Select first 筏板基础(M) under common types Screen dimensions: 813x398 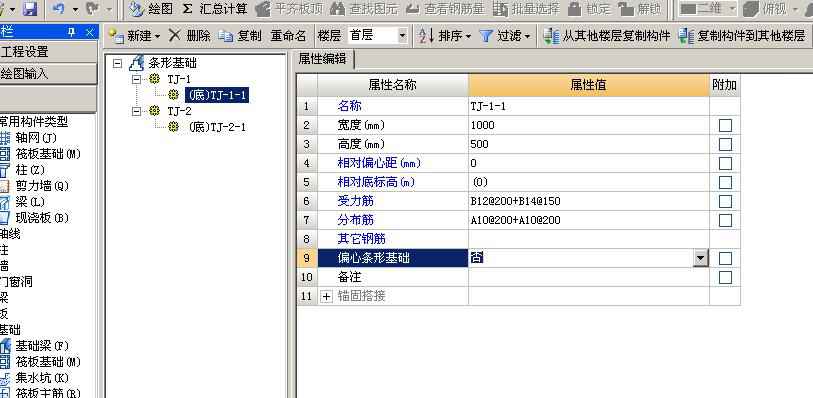pos(40,154)
